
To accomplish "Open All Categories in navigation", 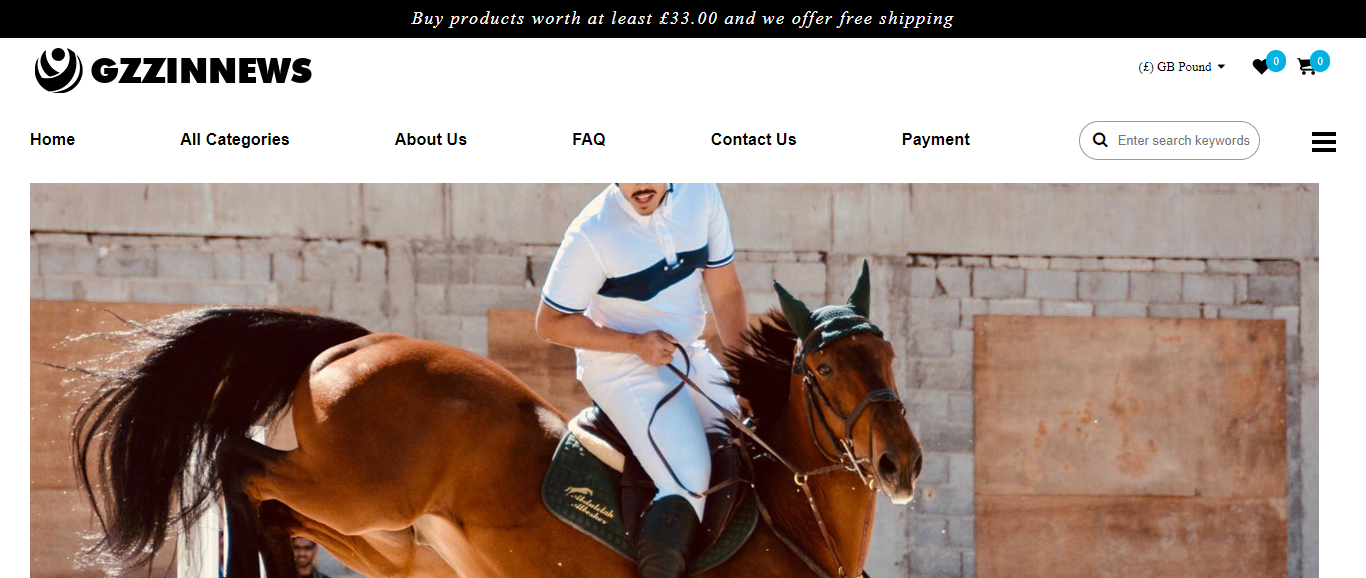I will coord(235,140).
